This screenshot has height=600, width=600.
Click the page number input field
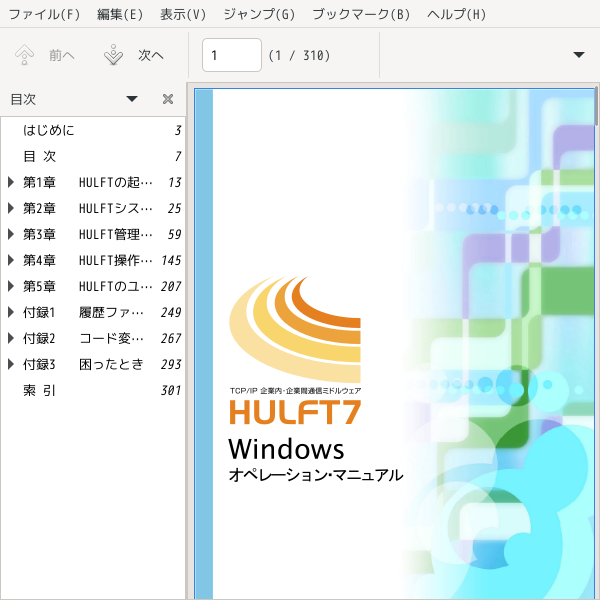click(232, 55)
